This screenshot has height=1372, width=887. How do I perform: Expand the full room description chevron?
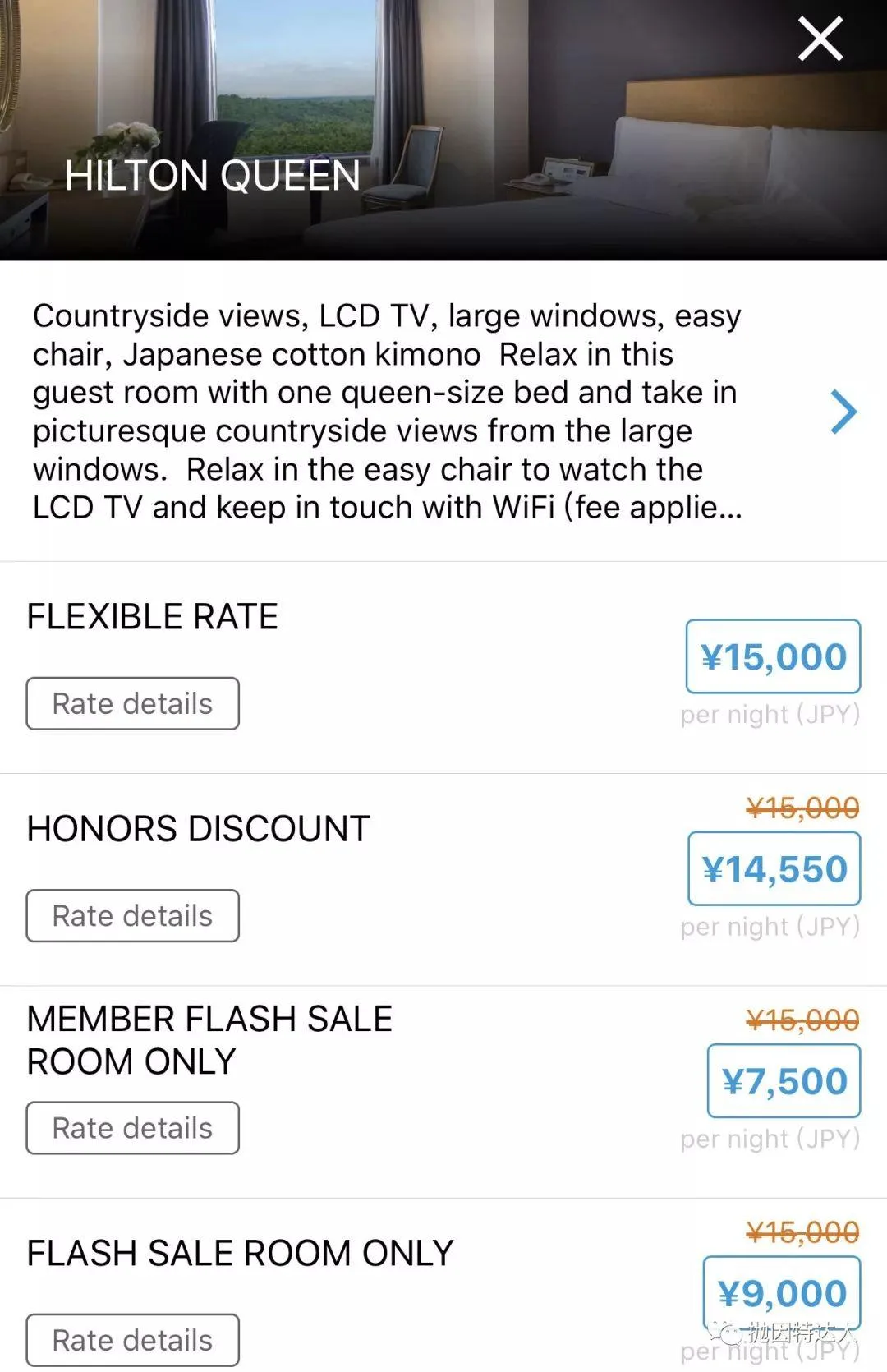point(843,412)
